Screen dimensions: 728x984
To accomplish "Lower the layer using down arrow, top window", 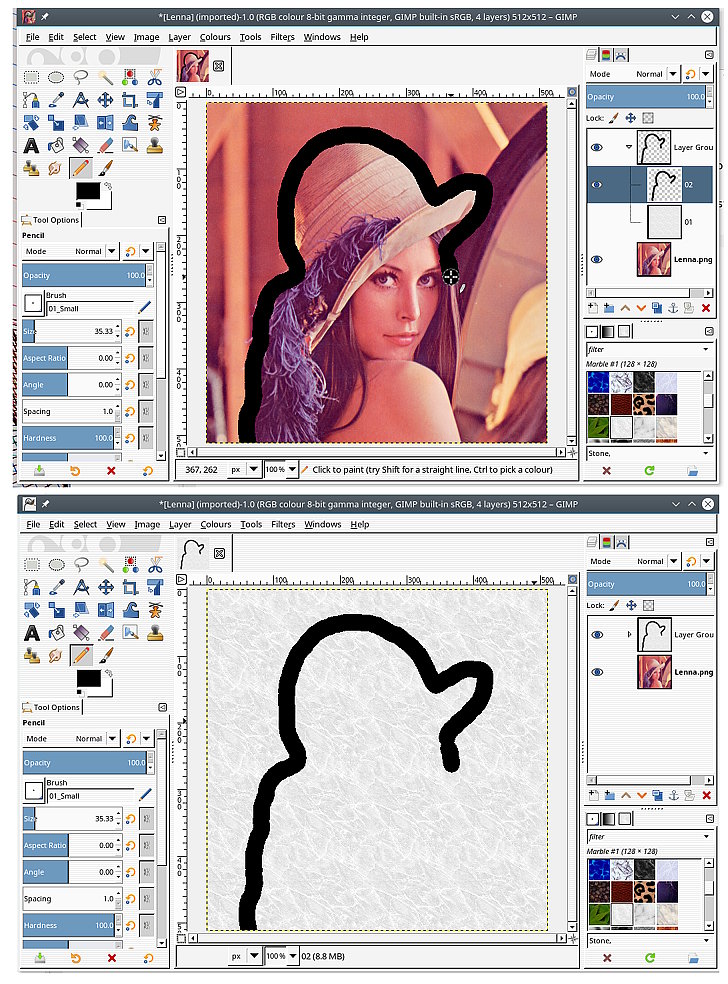I will click(641, 308).
